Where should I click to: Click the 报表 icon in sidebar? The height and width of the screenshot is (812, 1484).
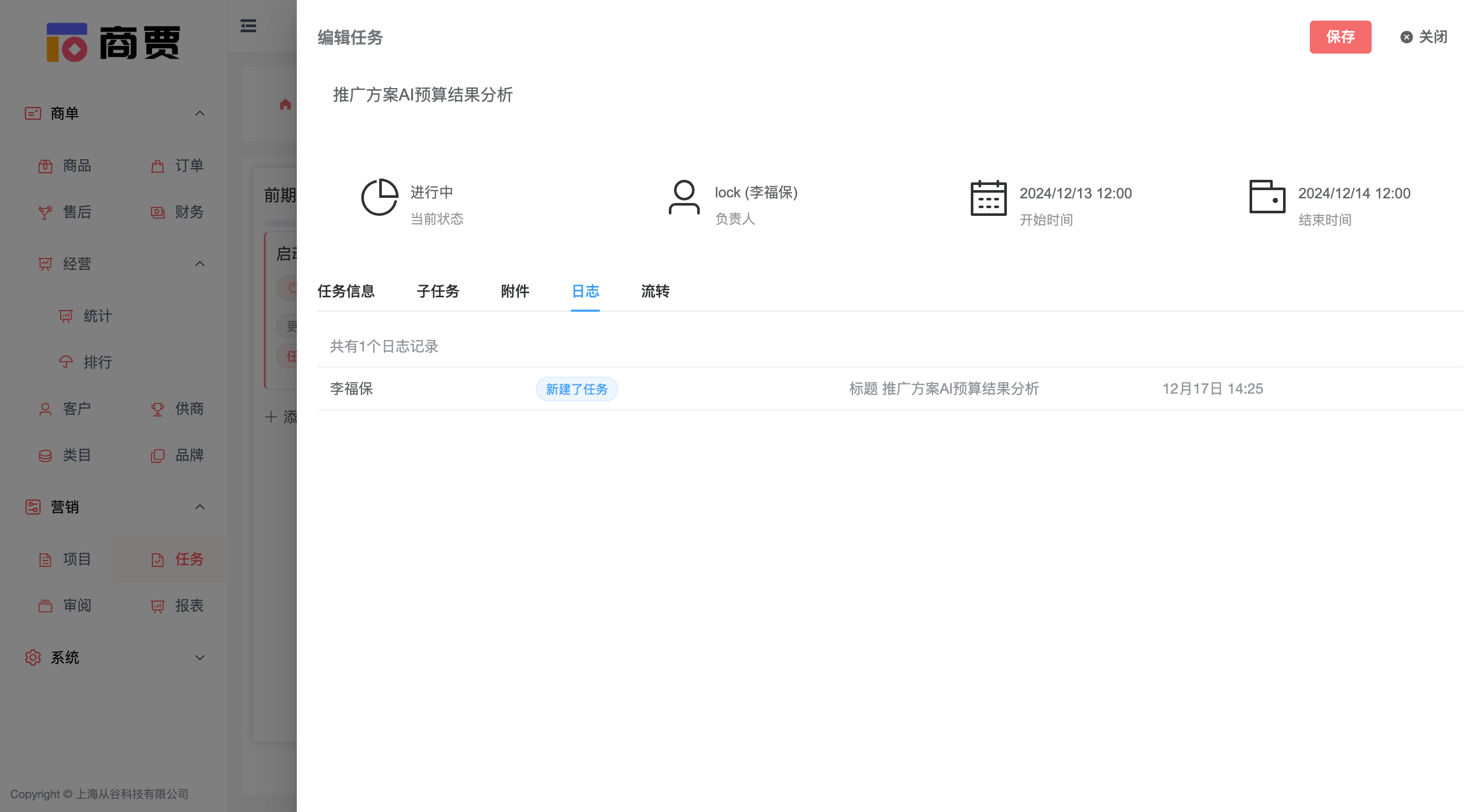point(157,606)
